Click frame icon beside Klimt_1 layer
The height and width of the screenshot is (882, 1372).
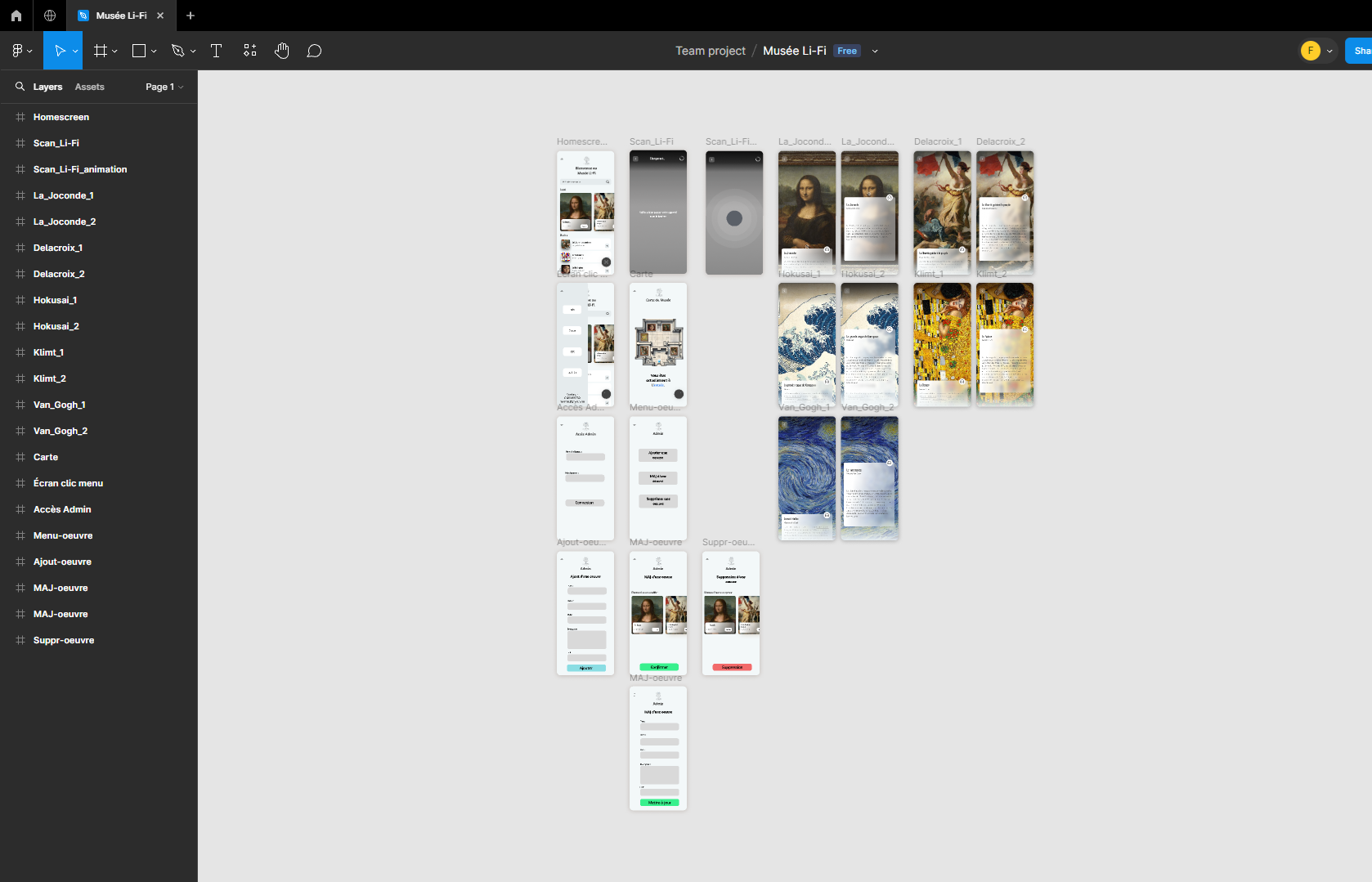coord(20,352)
